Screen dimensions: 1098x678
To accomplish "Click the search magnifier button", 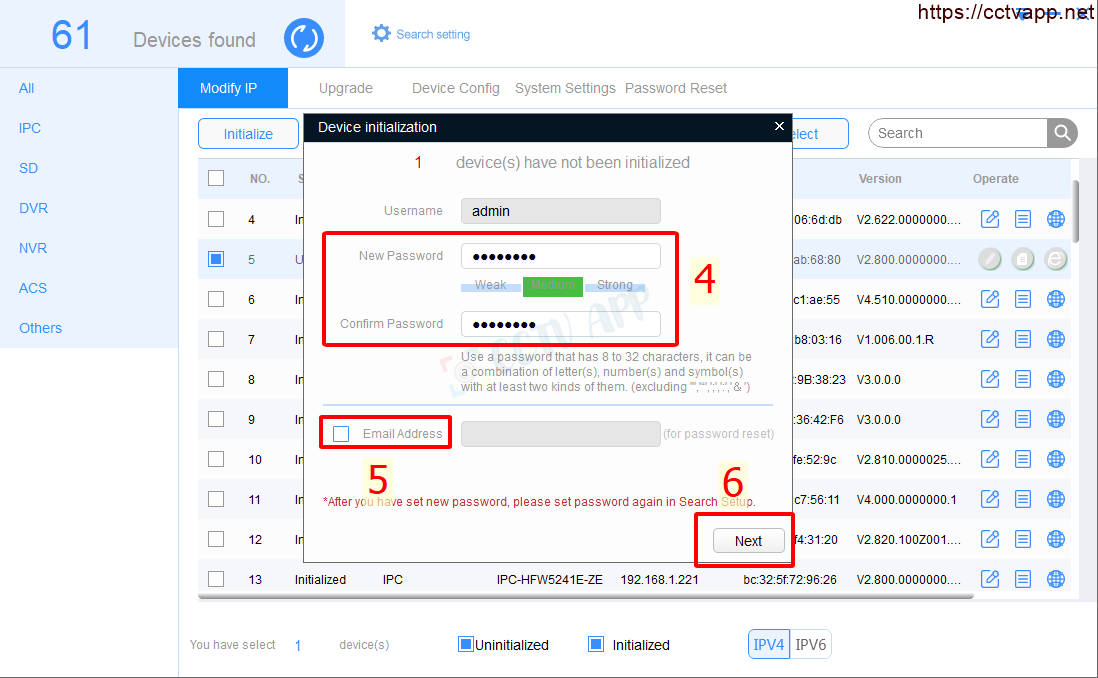I will coord(1061,133).
